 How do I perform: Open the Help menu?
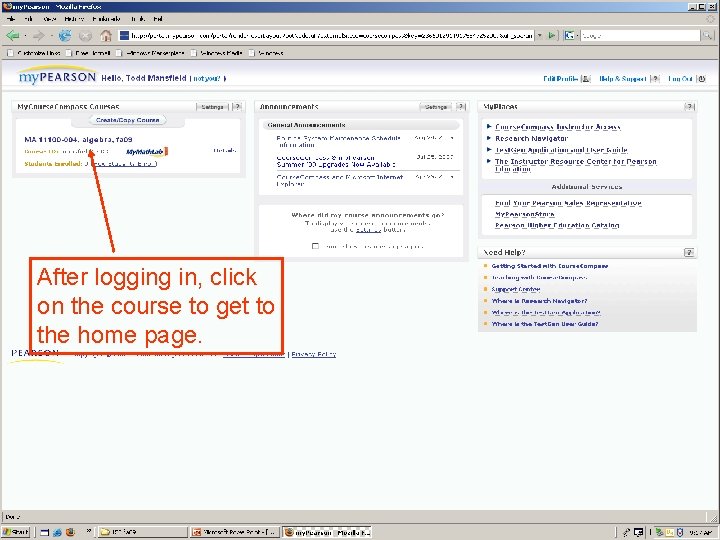158,19
